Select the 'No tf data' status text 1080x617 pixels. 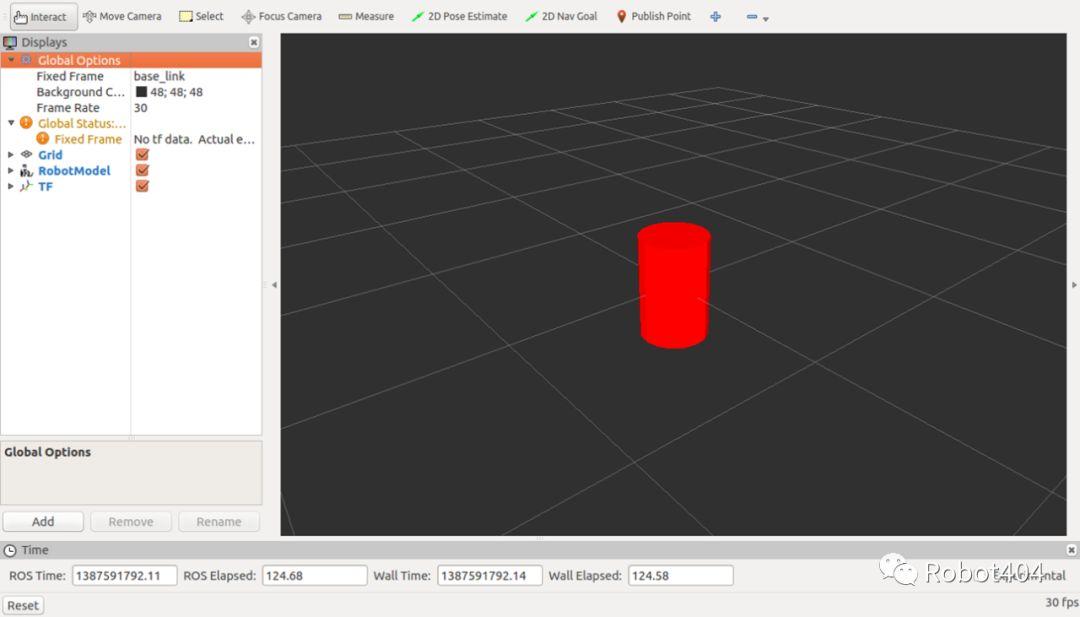(194, 139)
